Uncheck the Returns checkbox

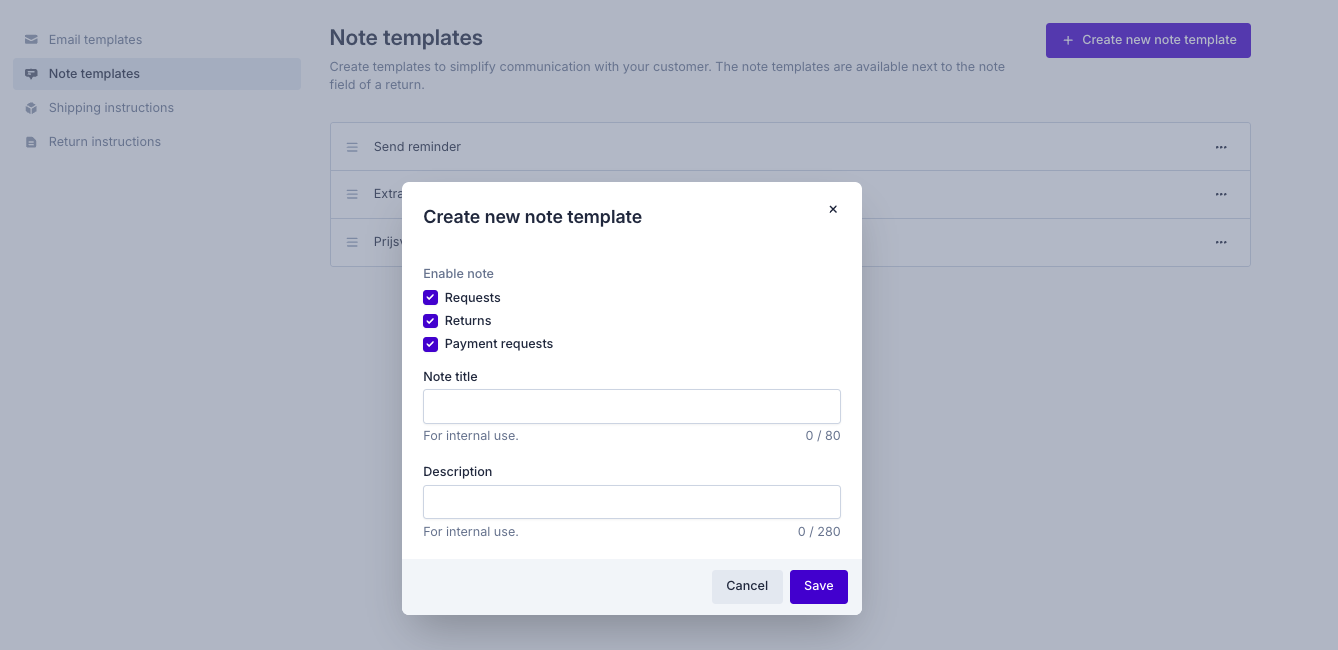coord(431,321)
